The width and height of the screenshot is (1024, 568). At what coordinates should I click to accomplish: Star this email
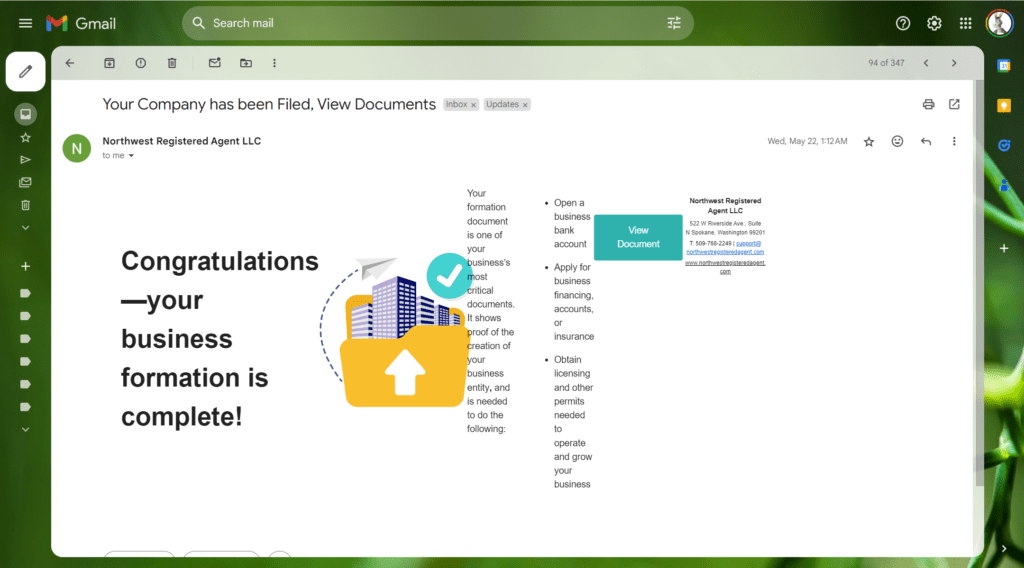click(x=869, y=142)
